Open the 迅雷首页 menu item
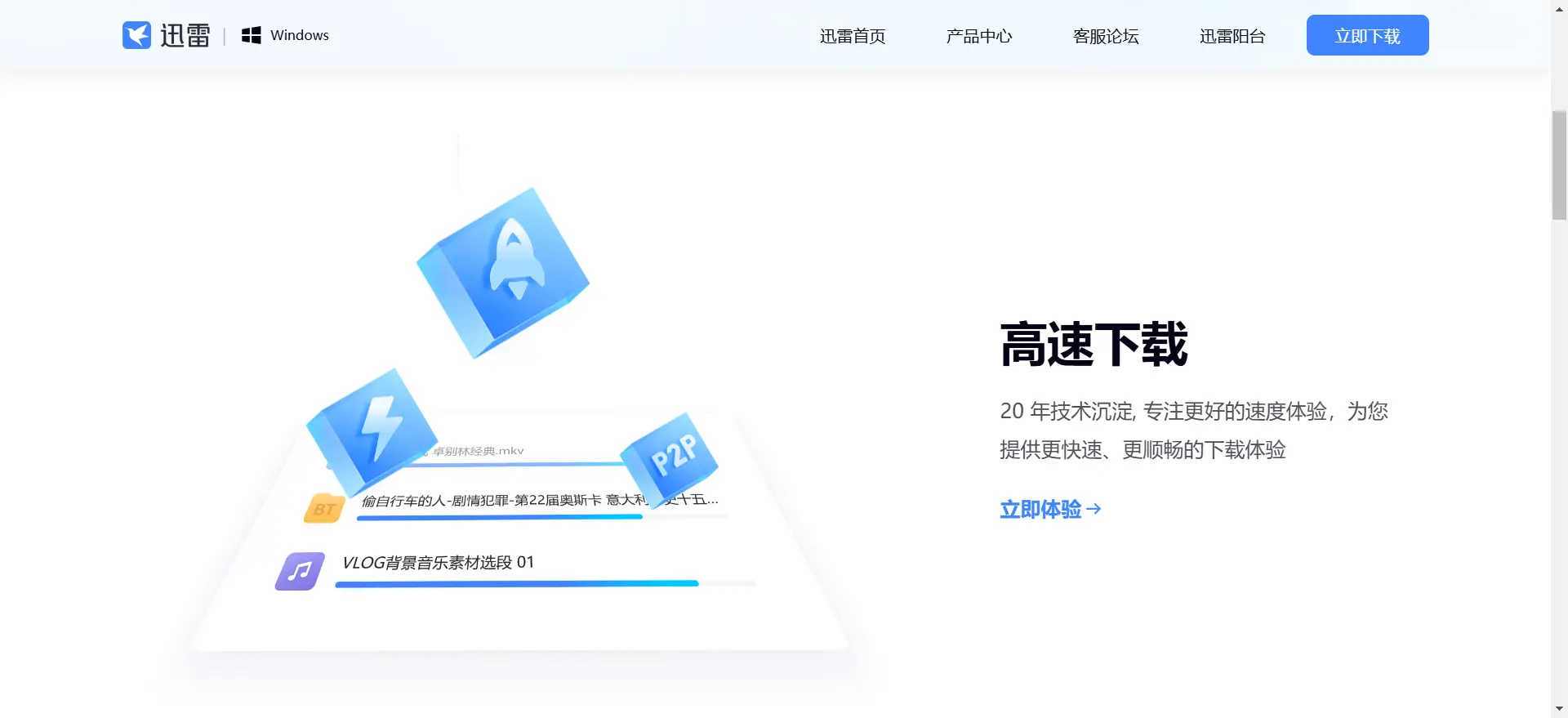 853,36
